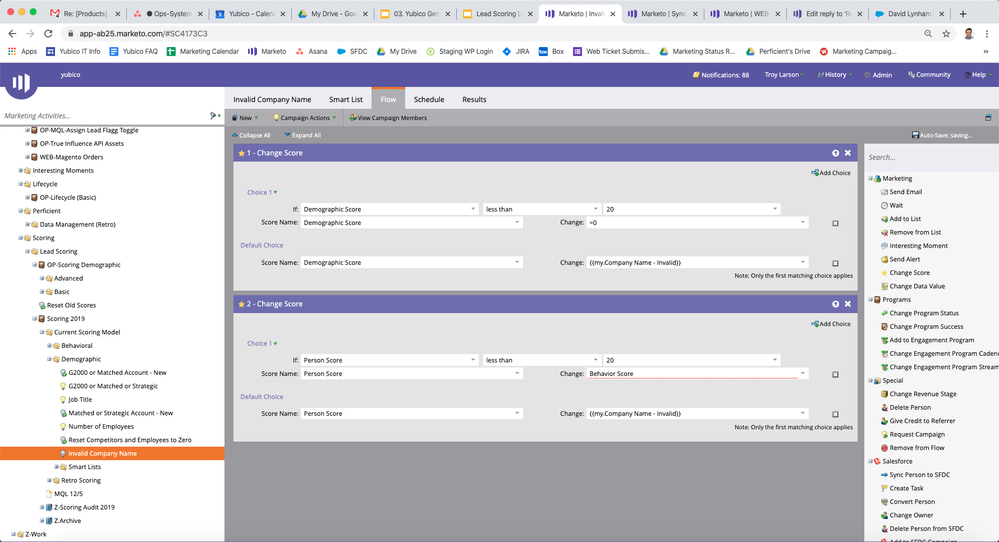Screen dimensions: 999x542
Task: Open step 2 Score Name Person Score dropdown
Action: tap(517, 373)
